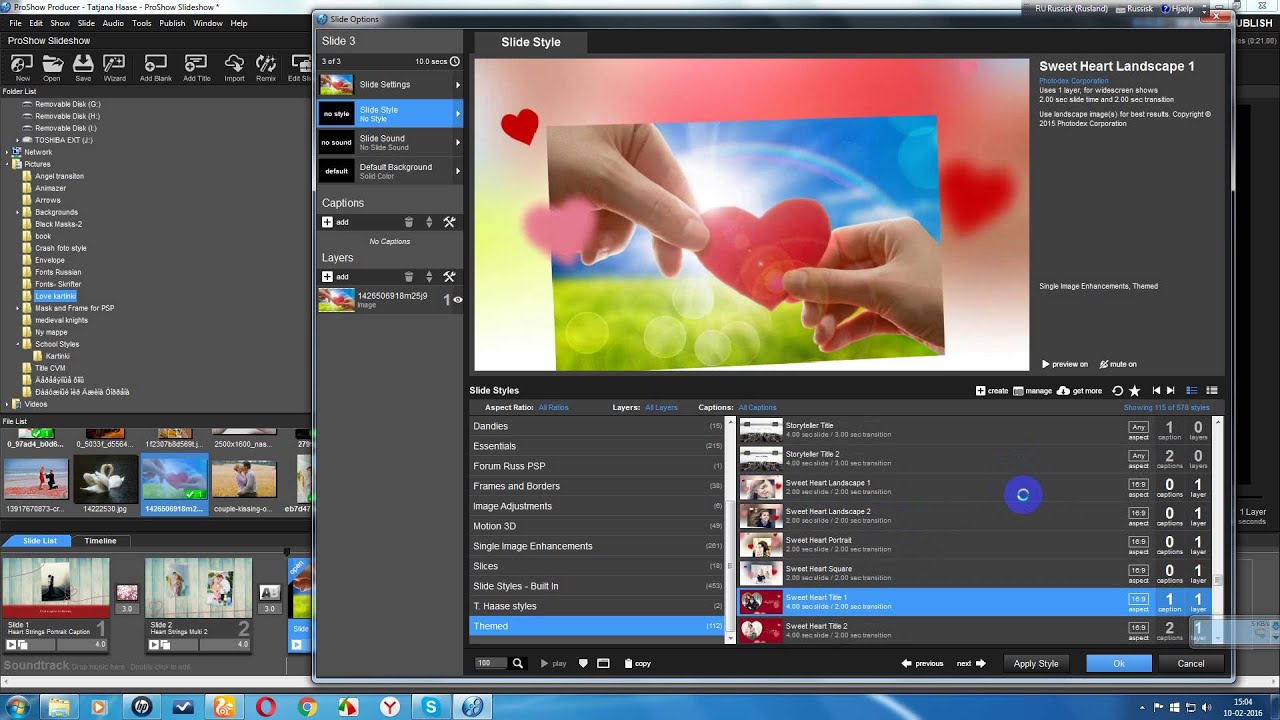Switch to the Slide List tab
Viewport: 1280px width, 720px height.
tap(40, 541)
